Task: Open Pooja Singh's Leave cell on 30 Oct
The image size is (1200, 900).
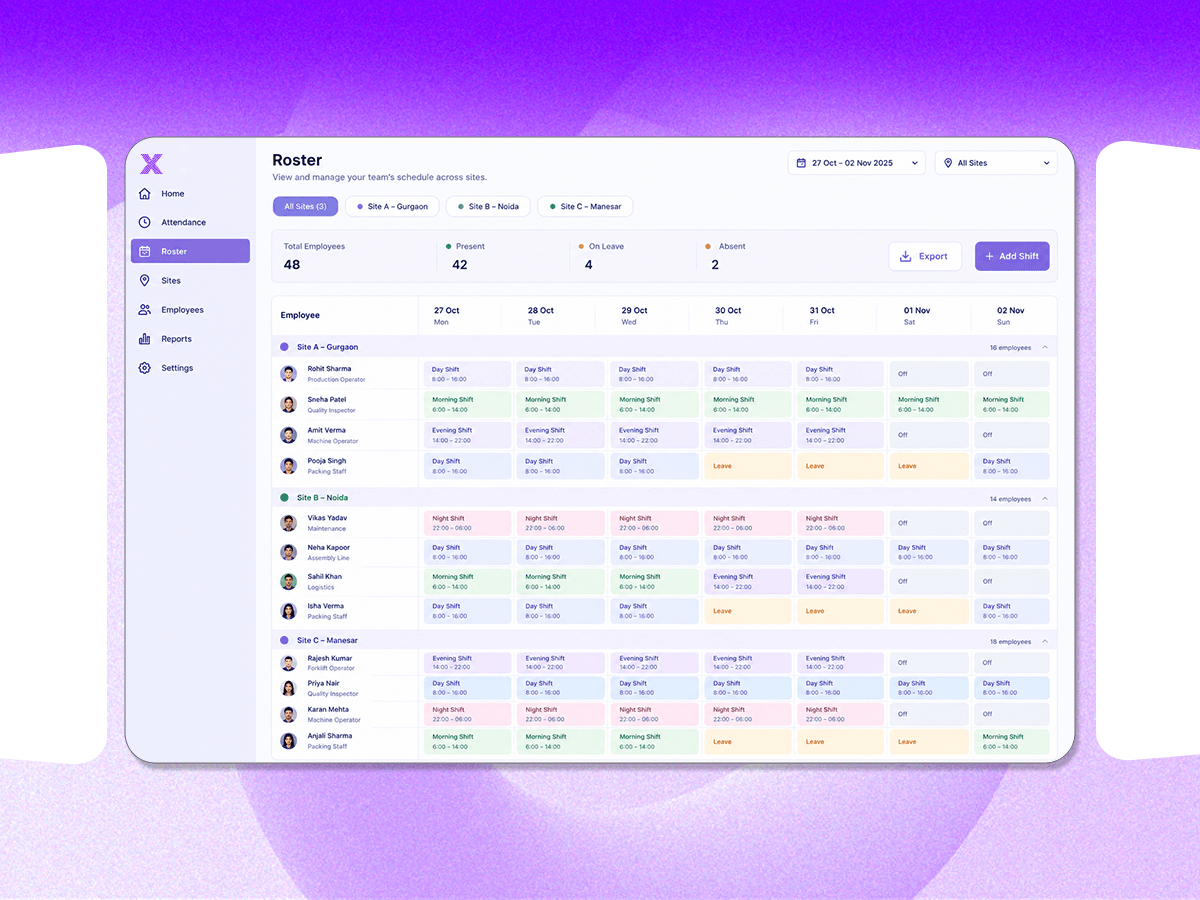Action: pyautogui.click(x=748, y=466)
